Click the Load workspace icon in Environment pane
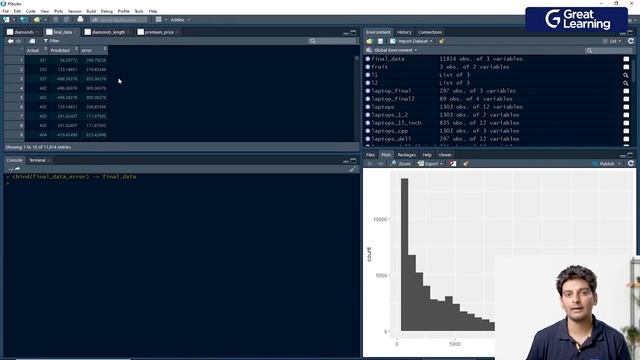The image size is (640, 360). [x=369, y=41]
